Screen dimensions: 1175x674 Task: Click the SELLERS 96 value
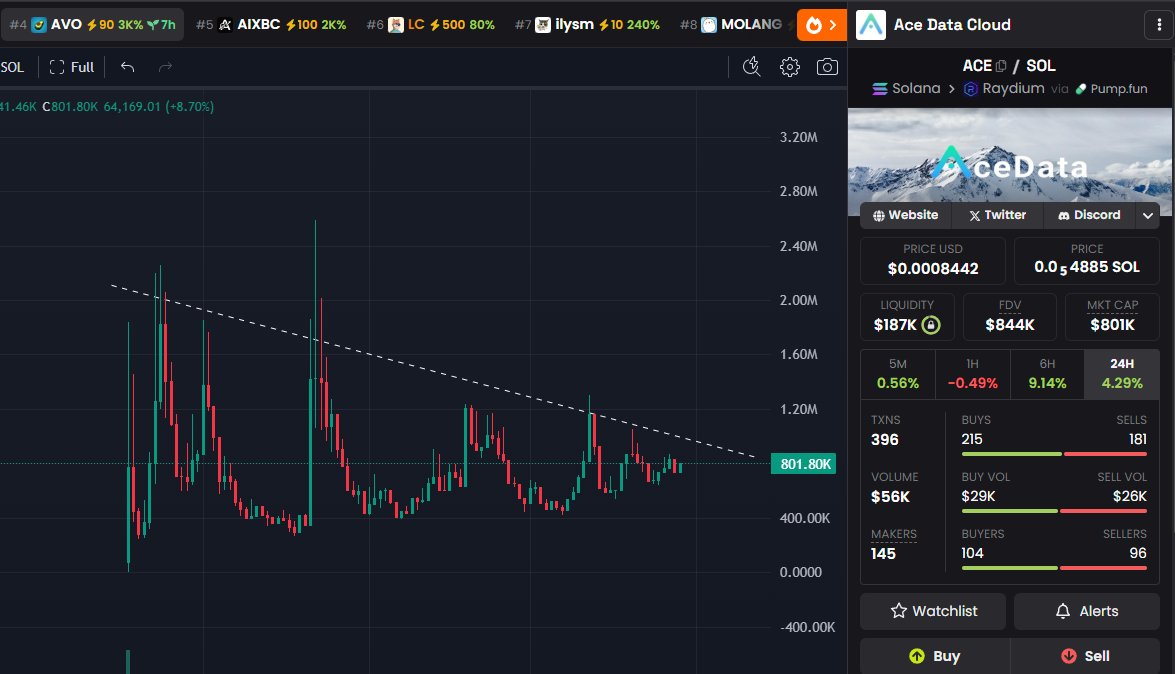1138,553
